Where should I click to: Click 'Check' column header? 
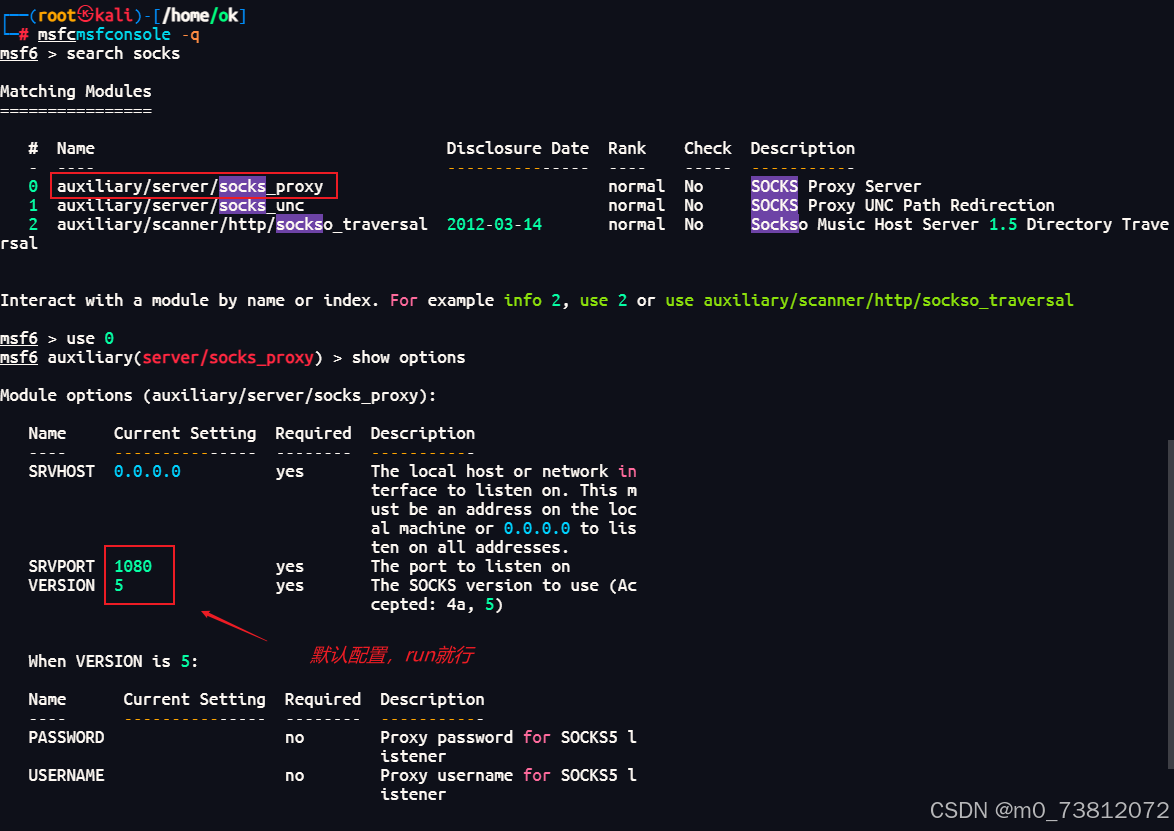708,148
